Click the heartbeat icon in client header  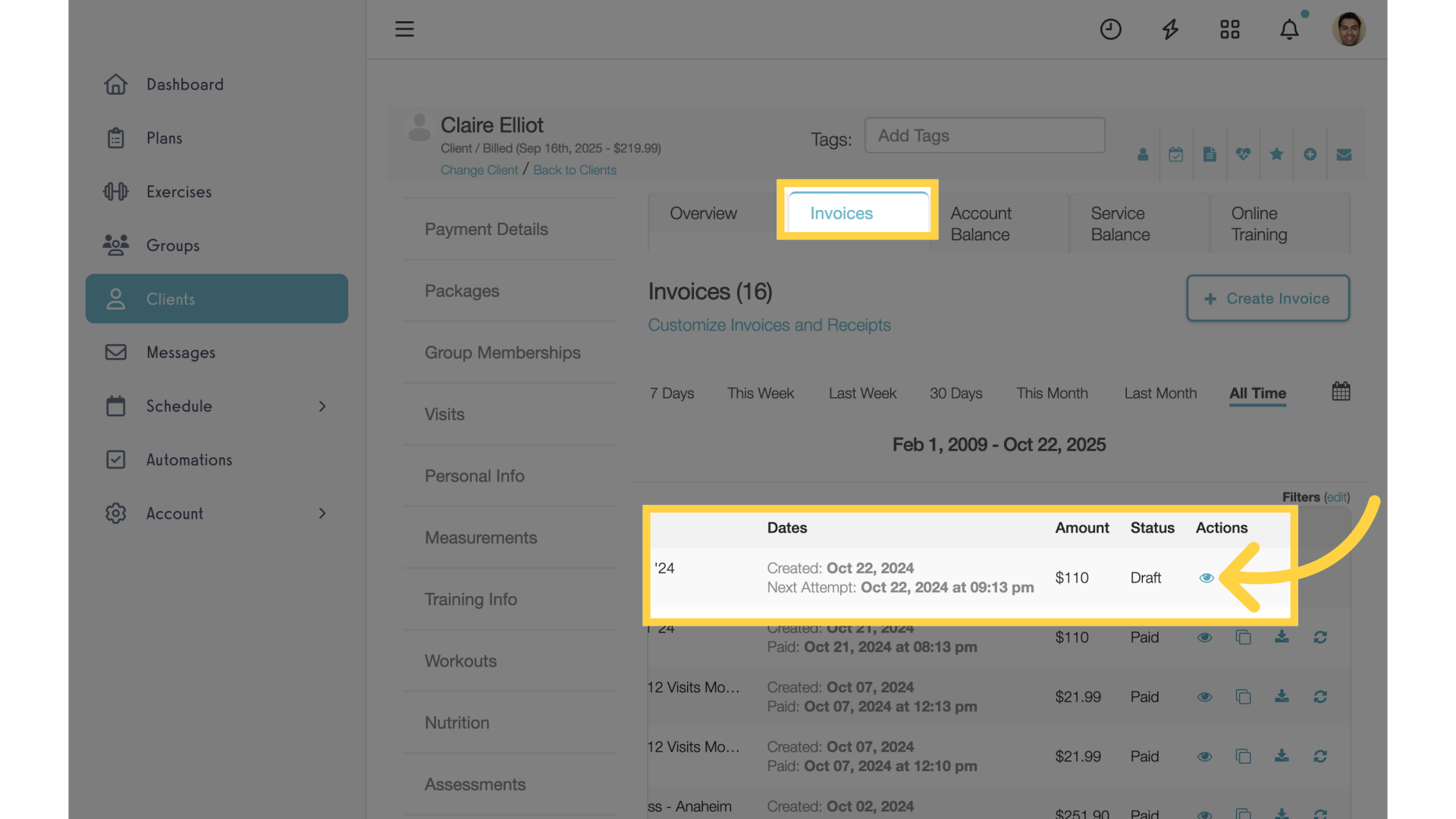tap(1243, 155)
